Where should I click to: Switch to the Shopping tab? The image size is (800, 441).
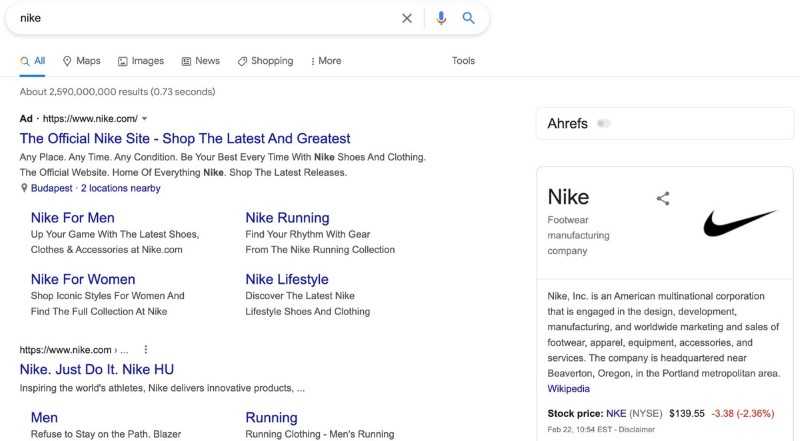click(x=265, y=61)
